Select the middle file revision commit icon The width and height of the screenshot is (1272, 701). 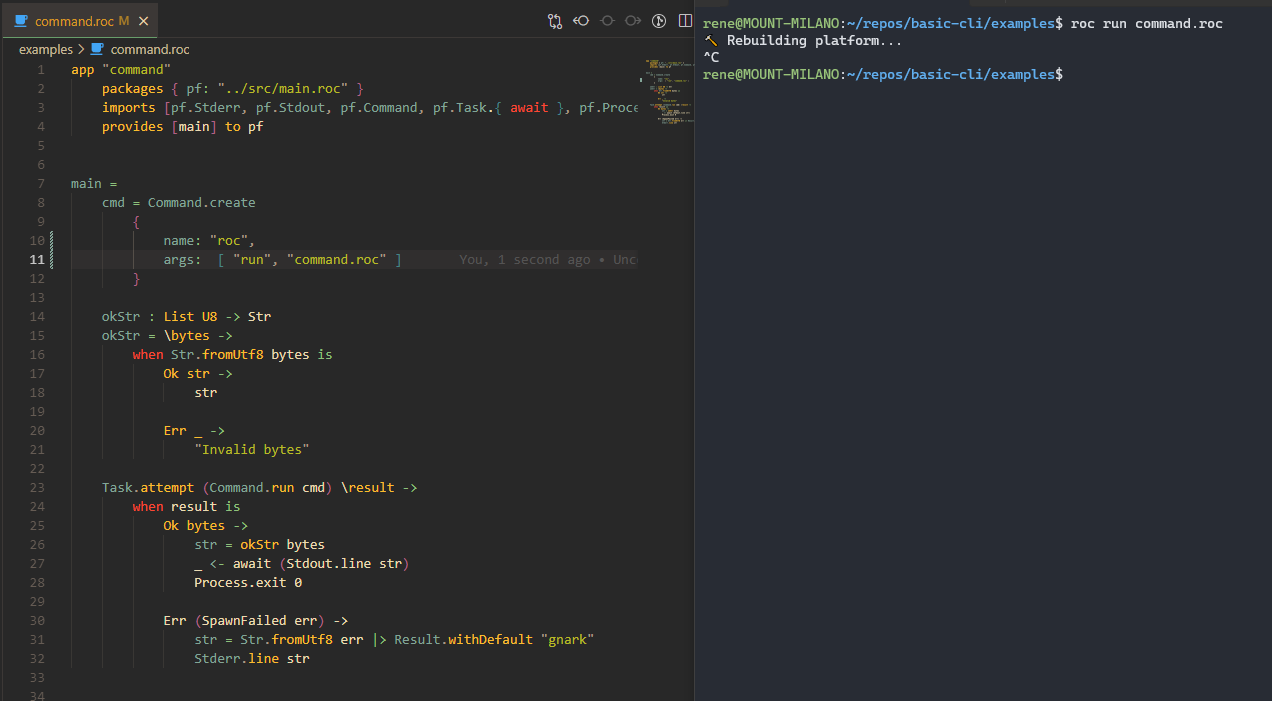tap(607, 20)
